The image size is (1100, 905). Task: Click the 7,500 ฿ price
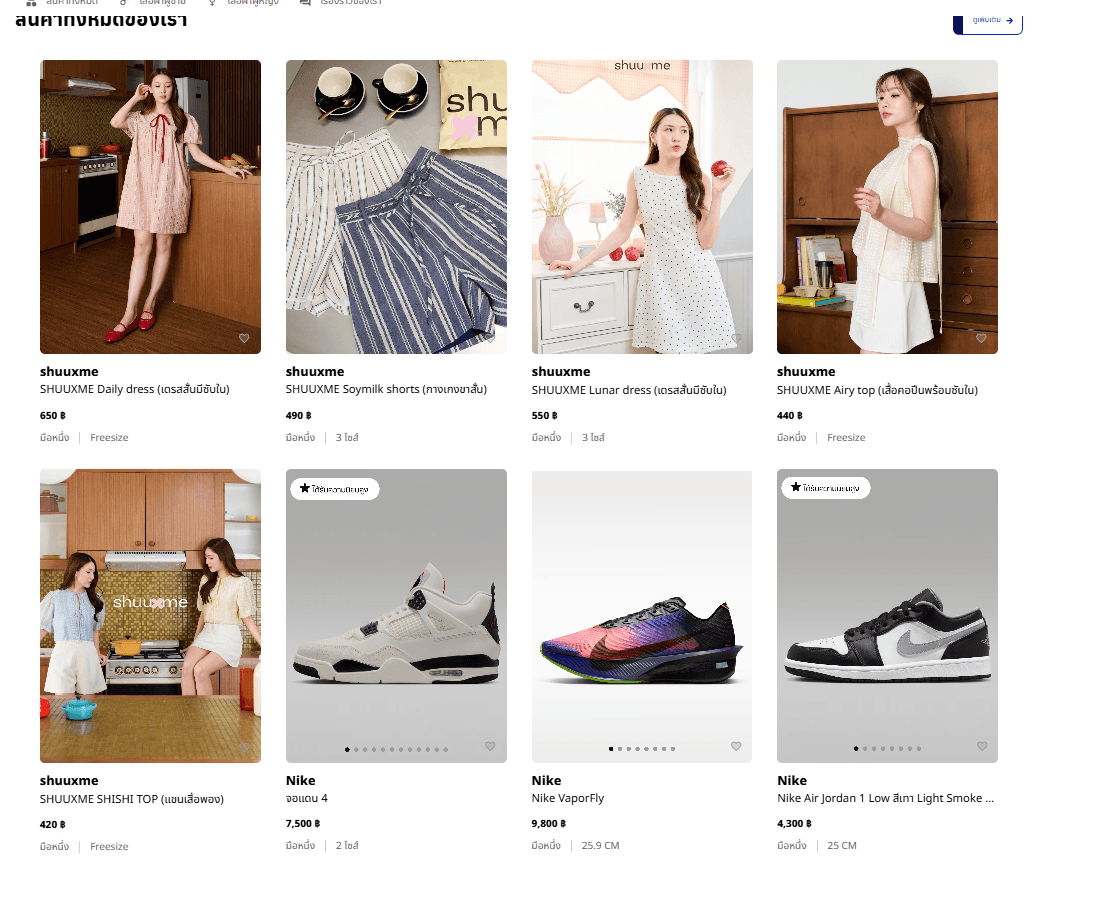(303, 824)
